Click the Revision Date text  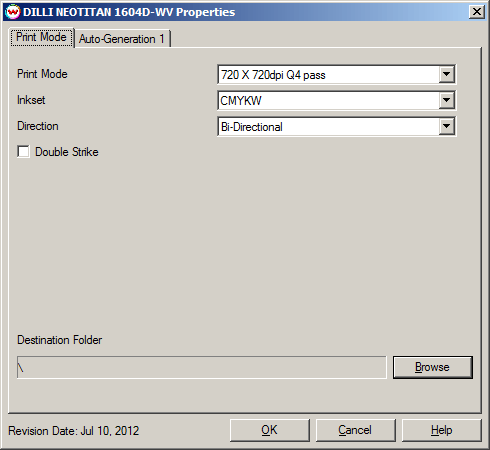click(74, 431)
